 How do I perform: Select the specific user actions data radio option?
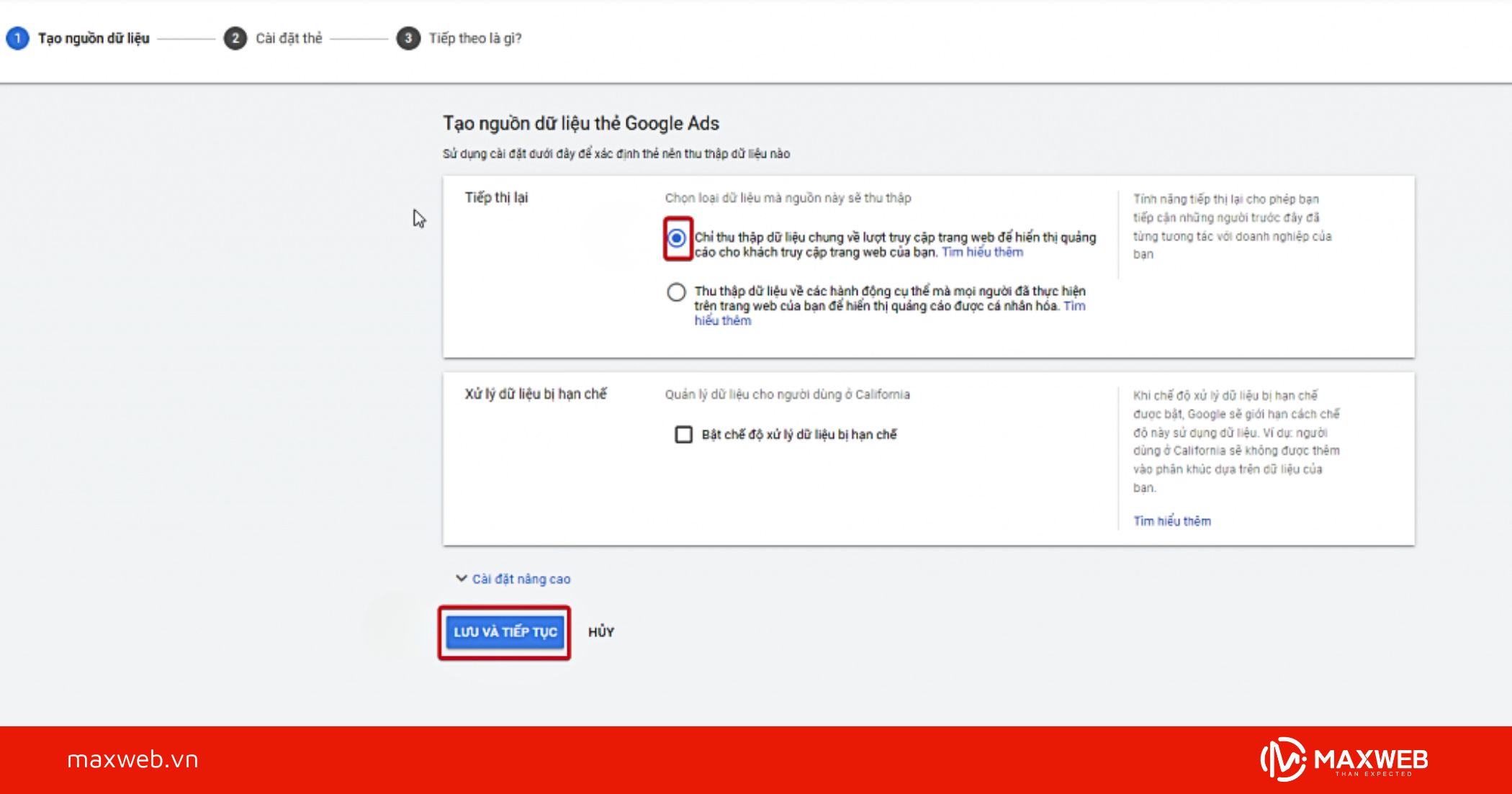coord(675,292)
